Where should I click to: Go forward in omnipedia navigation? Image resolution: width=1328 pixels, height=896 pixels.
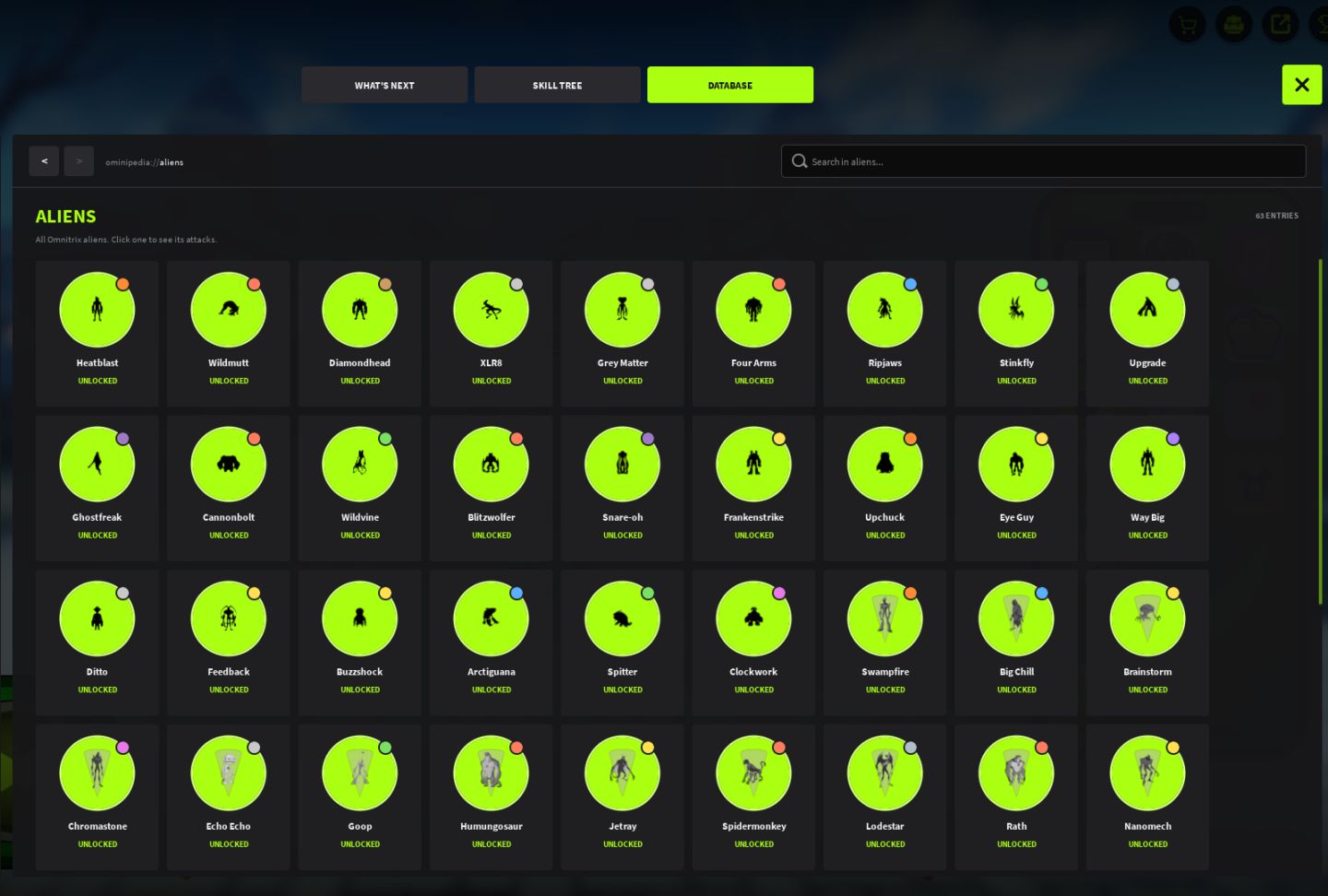pyautogui.click(x=78, y=161)
